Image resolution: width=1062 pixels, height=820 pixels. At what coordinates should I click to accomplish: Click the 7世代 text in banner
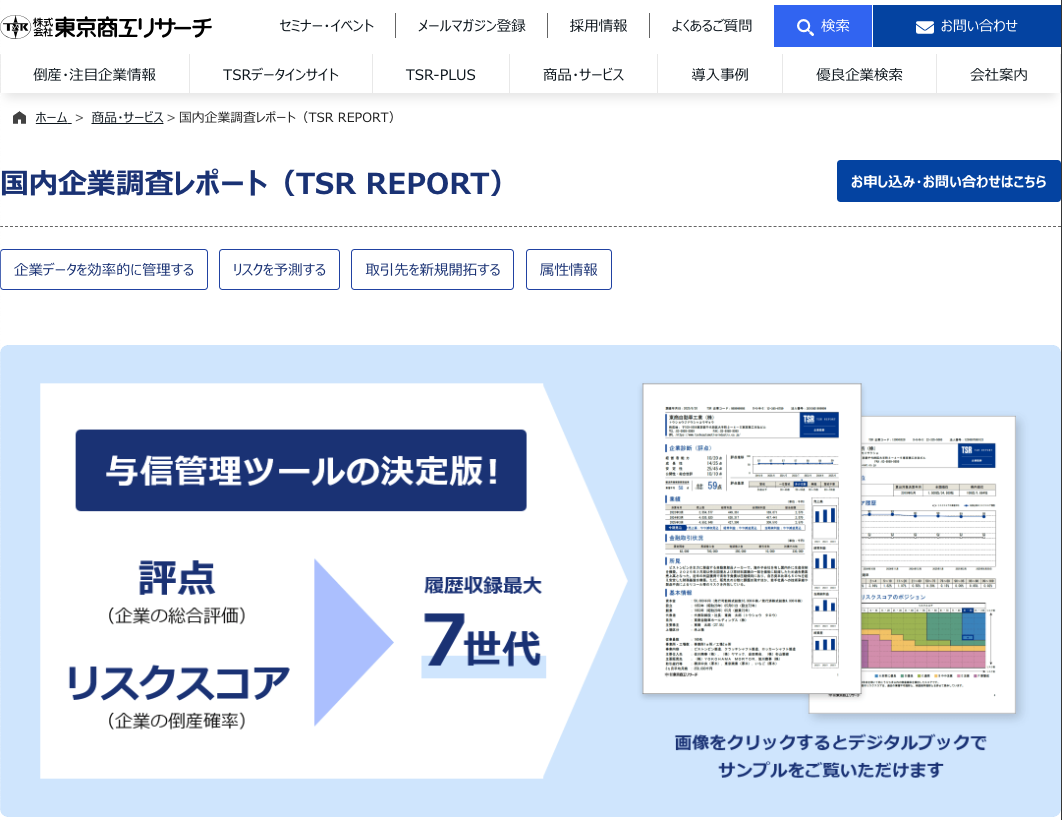(482, 641)
